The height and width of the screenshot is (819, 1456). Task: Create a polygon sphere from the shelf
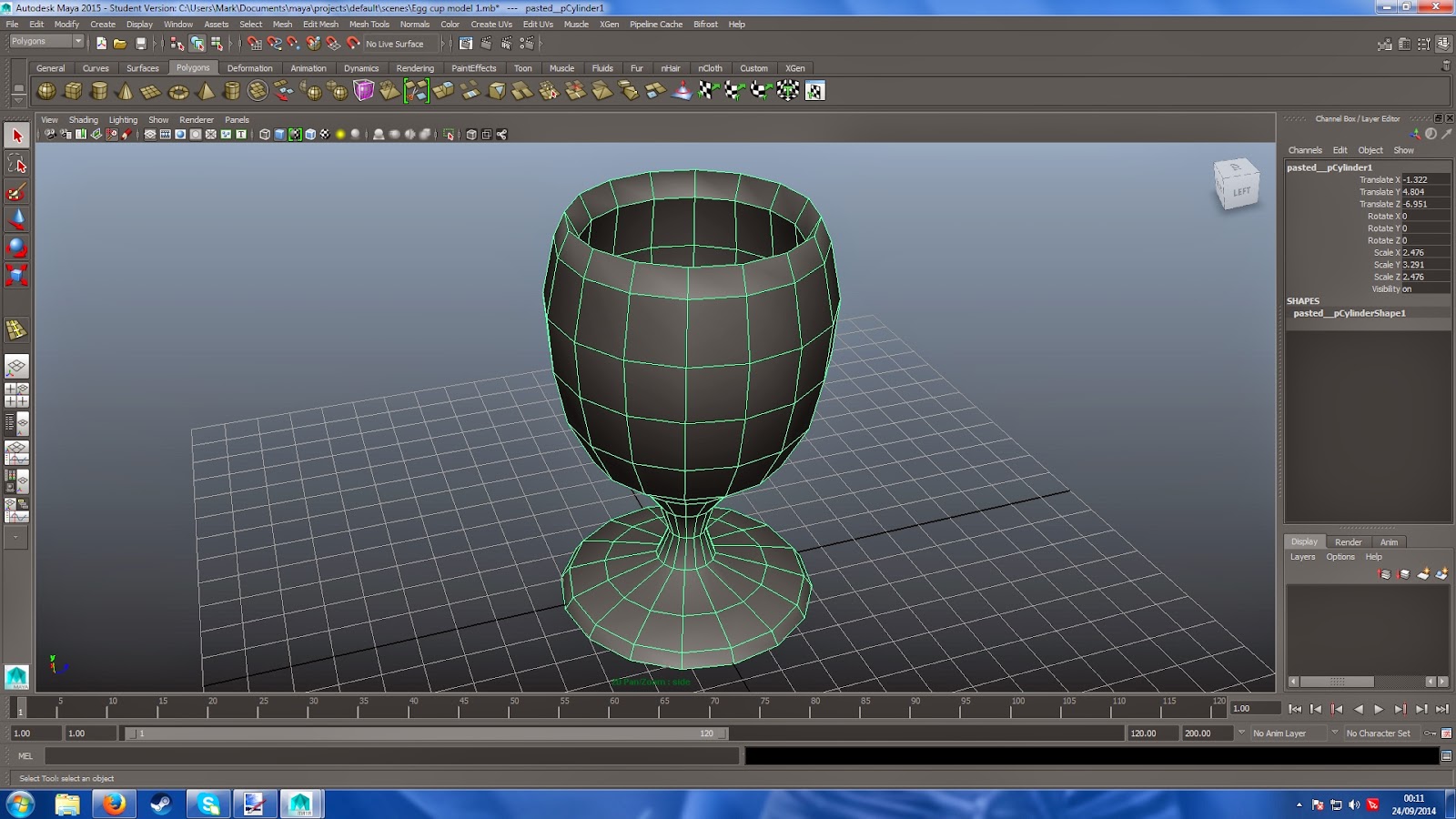pyautogui.click(x=46, y=91)
